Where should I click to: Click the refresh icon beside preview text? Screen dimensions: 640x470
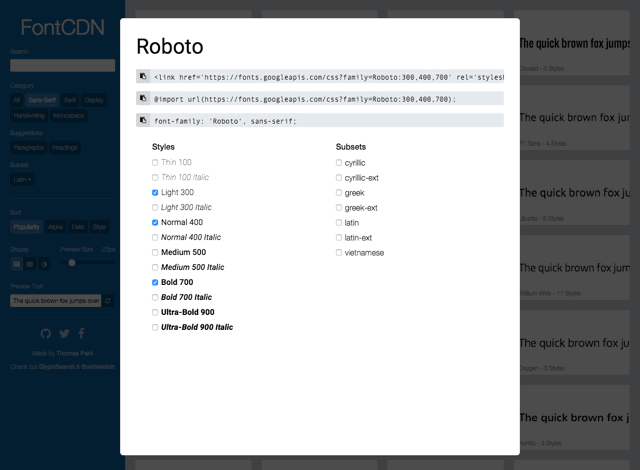(108, 300)
